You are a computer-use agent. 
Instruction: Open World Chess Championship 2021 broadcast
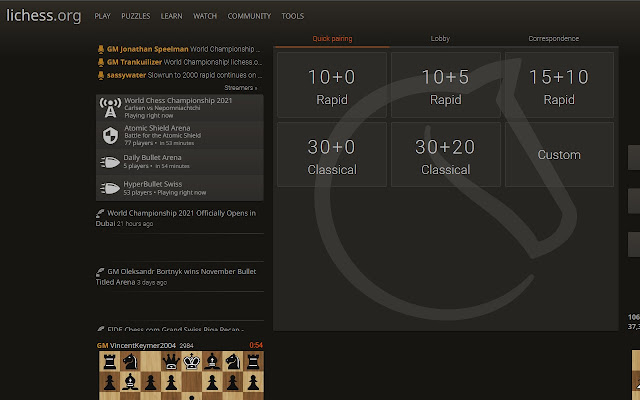180,108
